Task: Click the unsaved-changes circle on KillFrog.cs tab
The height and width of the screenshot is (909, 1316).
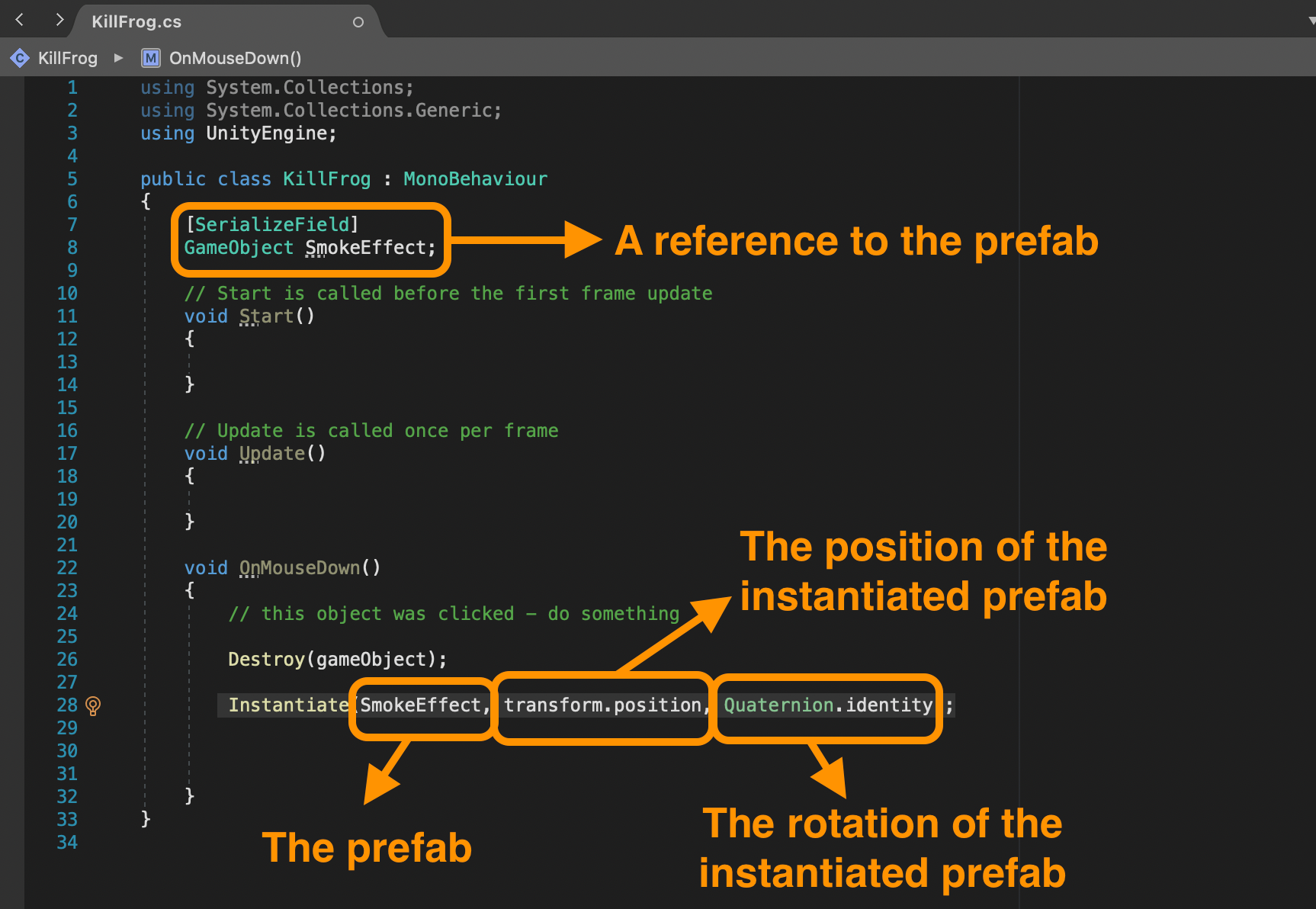Action: tap(358, 22)
